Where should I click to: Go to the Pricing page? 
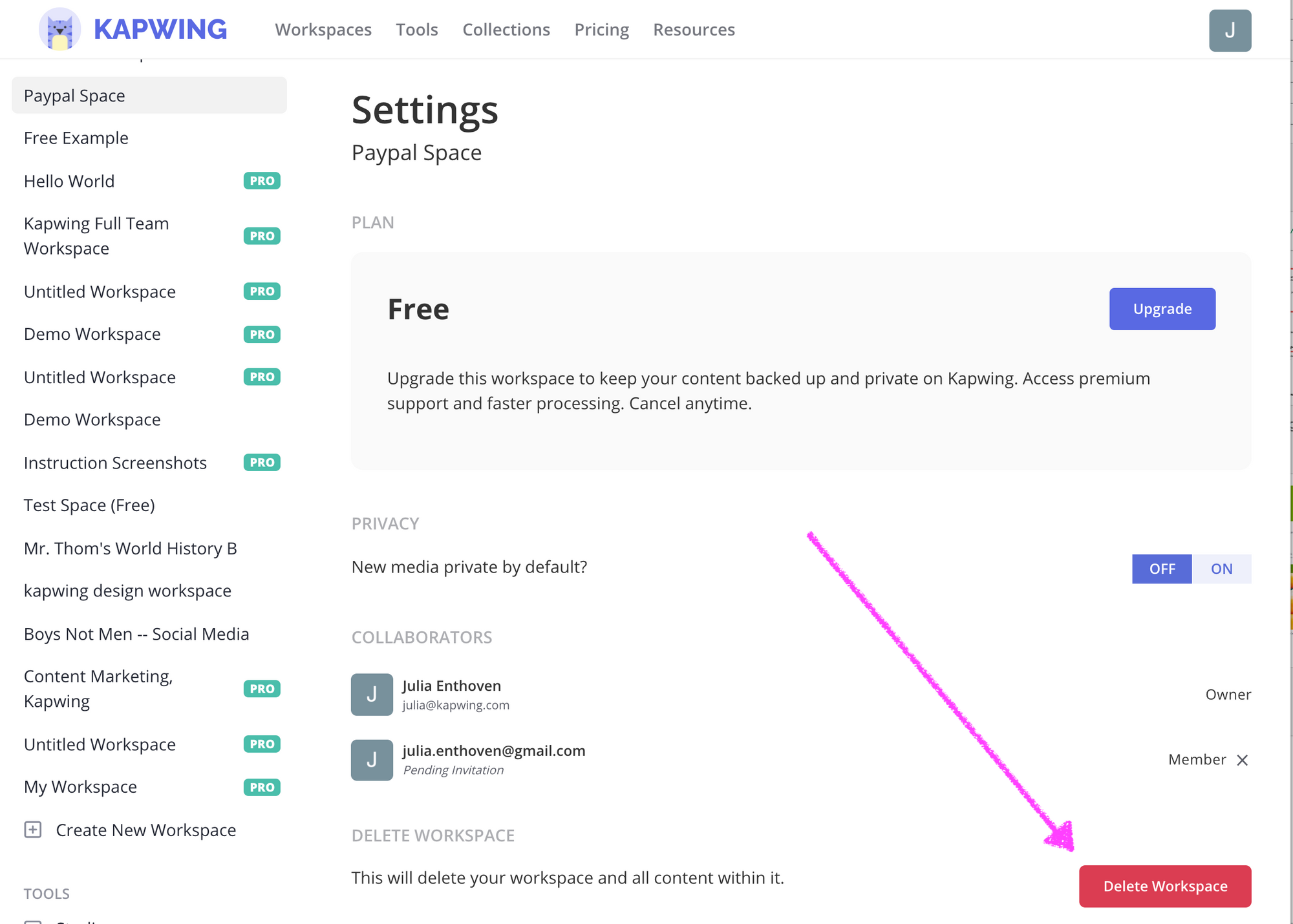click(601, 30)
